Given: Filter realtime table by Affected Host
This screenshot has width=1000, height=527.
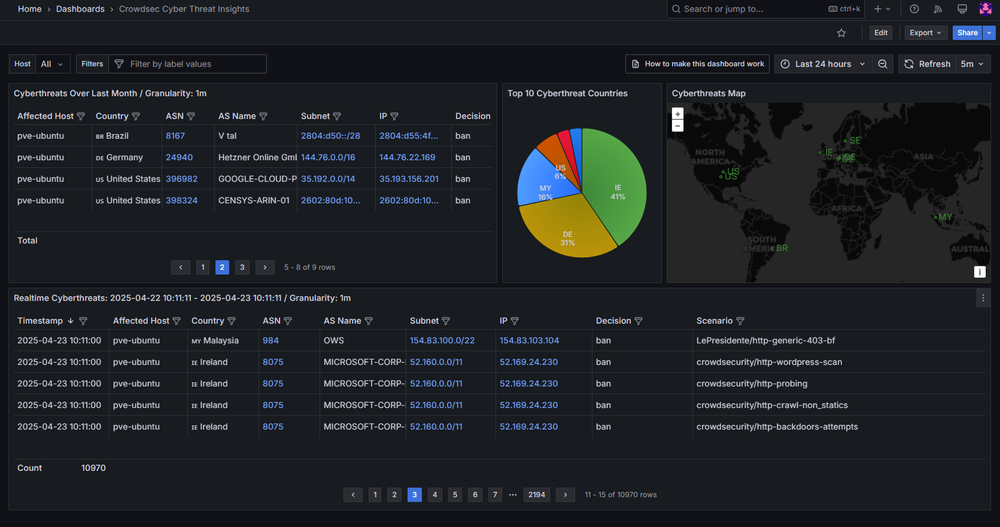Looking at the screenshot, I should 177,321.
